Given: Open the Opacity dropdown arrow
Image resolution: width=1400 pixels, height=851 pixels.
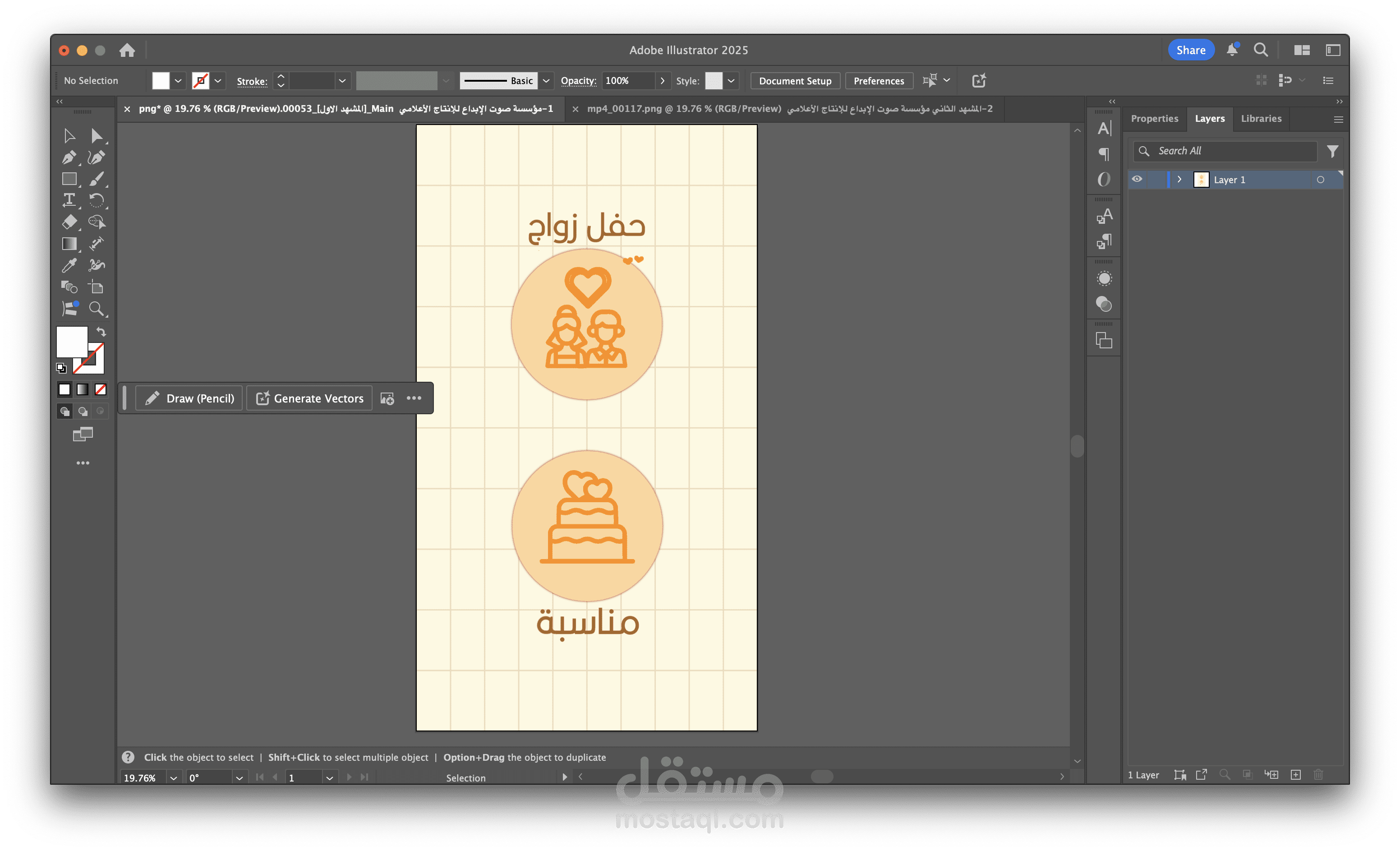Looking at the screenshot, I should pos(662,81).
